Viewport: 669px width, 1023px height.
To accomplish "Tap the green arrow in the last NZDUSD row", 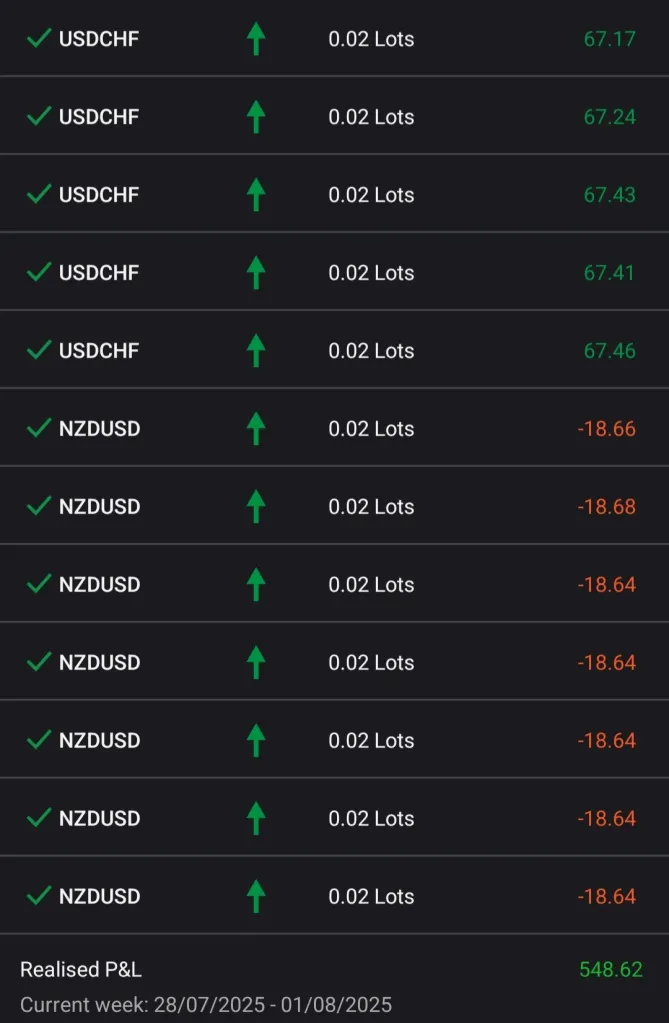I will [256, 896].
